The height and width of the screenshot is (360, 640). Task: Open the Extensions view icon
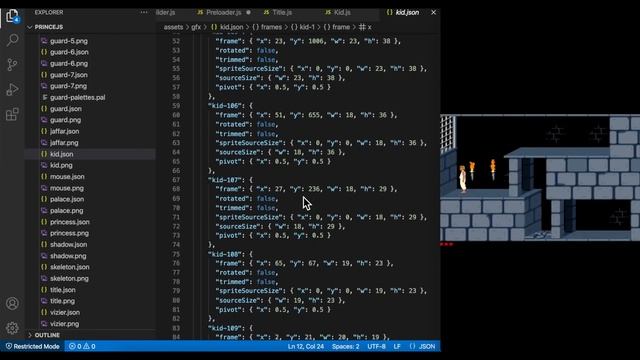pyautogui.click(x=12, y=114)
